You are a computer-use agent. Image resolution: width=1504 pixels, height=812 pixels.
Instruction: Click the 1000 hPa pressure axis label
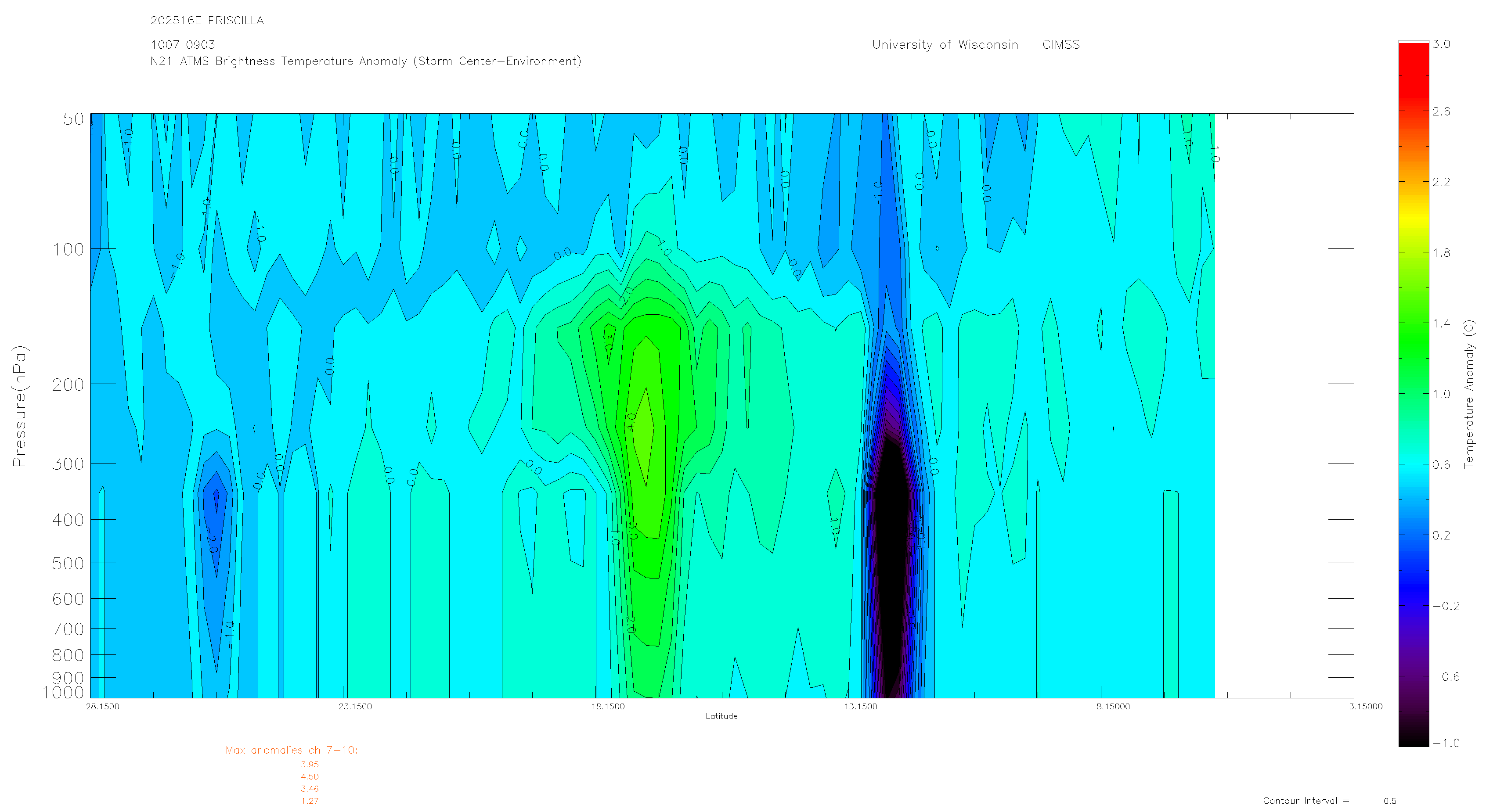63,692
